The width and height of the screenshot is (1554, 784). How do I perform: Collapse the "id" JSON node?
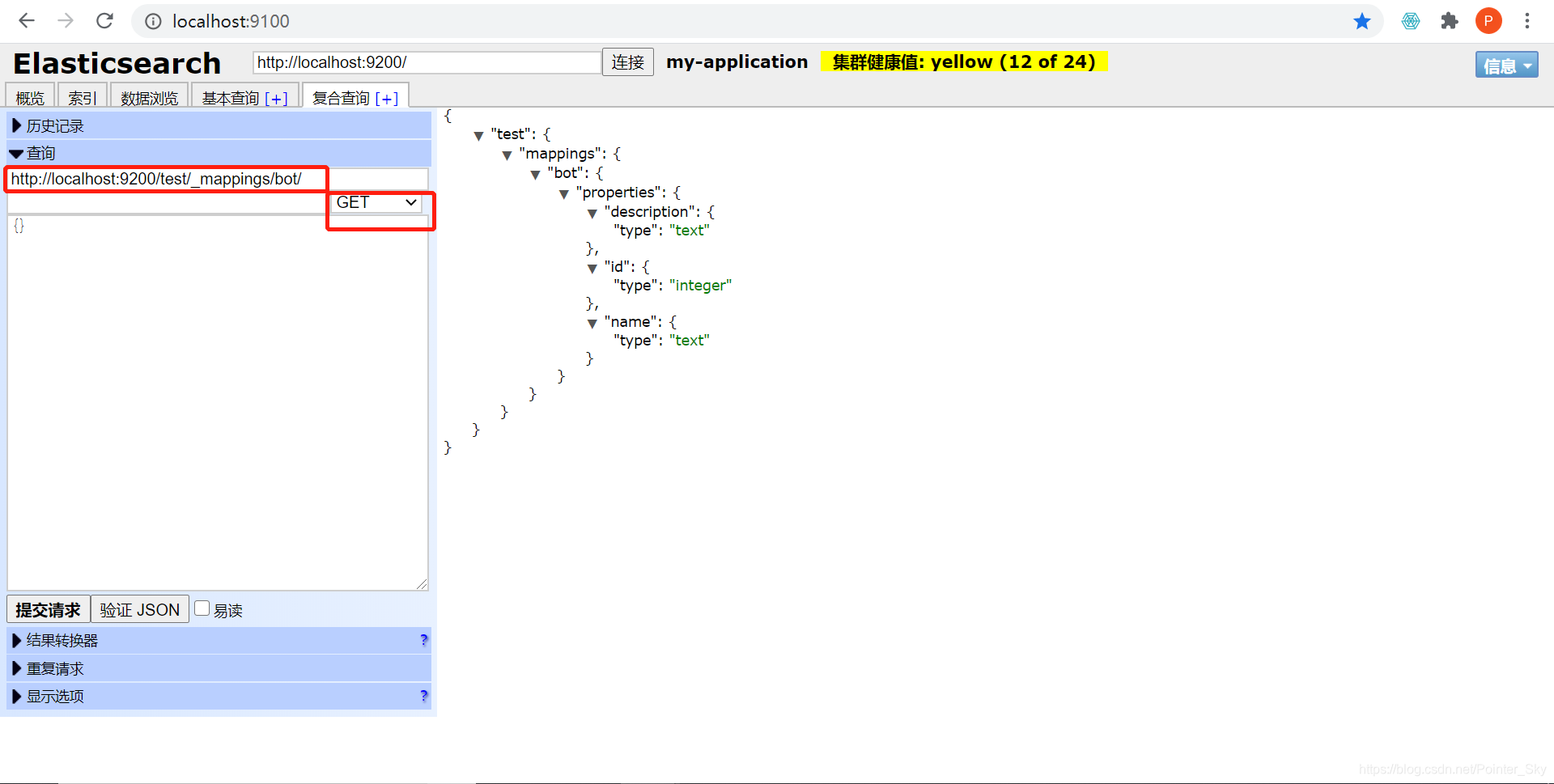coord(592,268)
